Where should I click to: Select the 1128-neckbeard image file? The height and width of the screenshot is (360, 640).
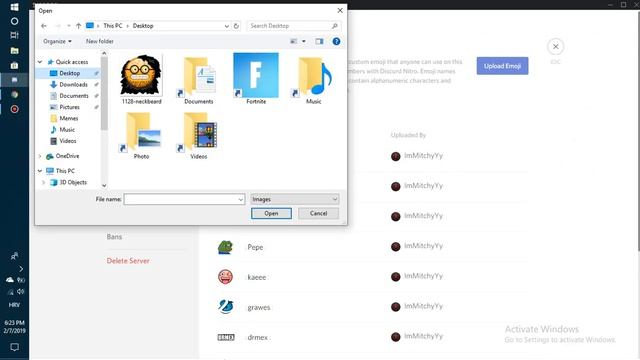141,79
